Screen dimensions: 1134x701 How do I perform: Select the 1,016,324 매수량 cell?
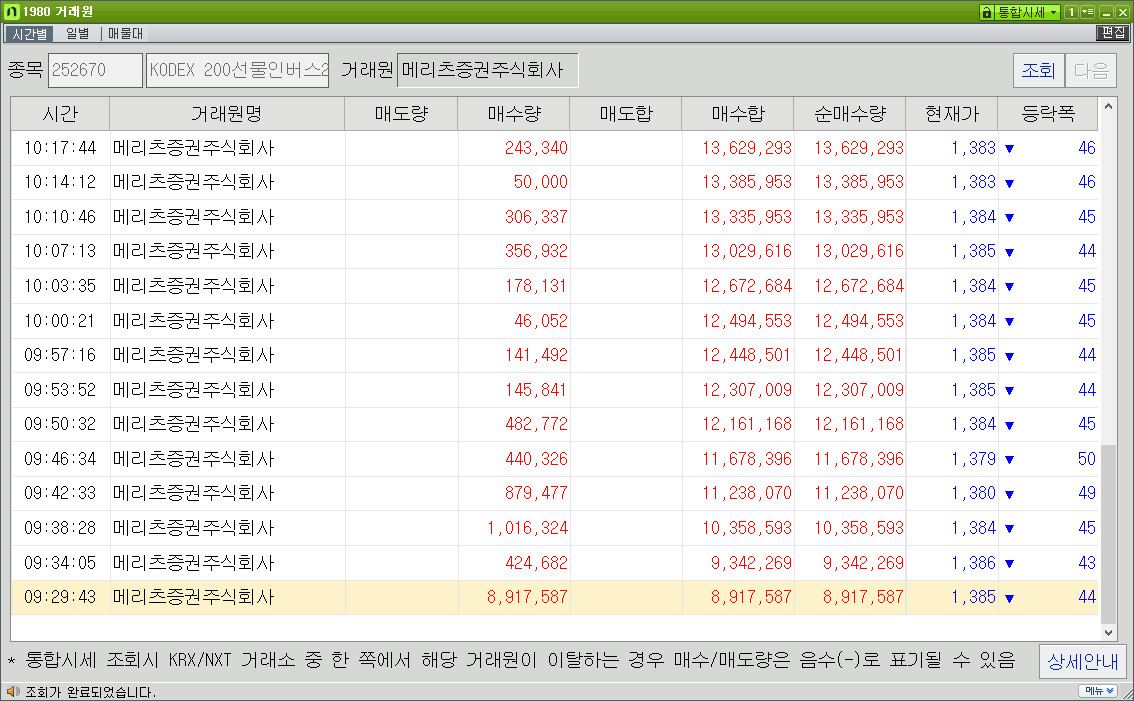[513, 528]
